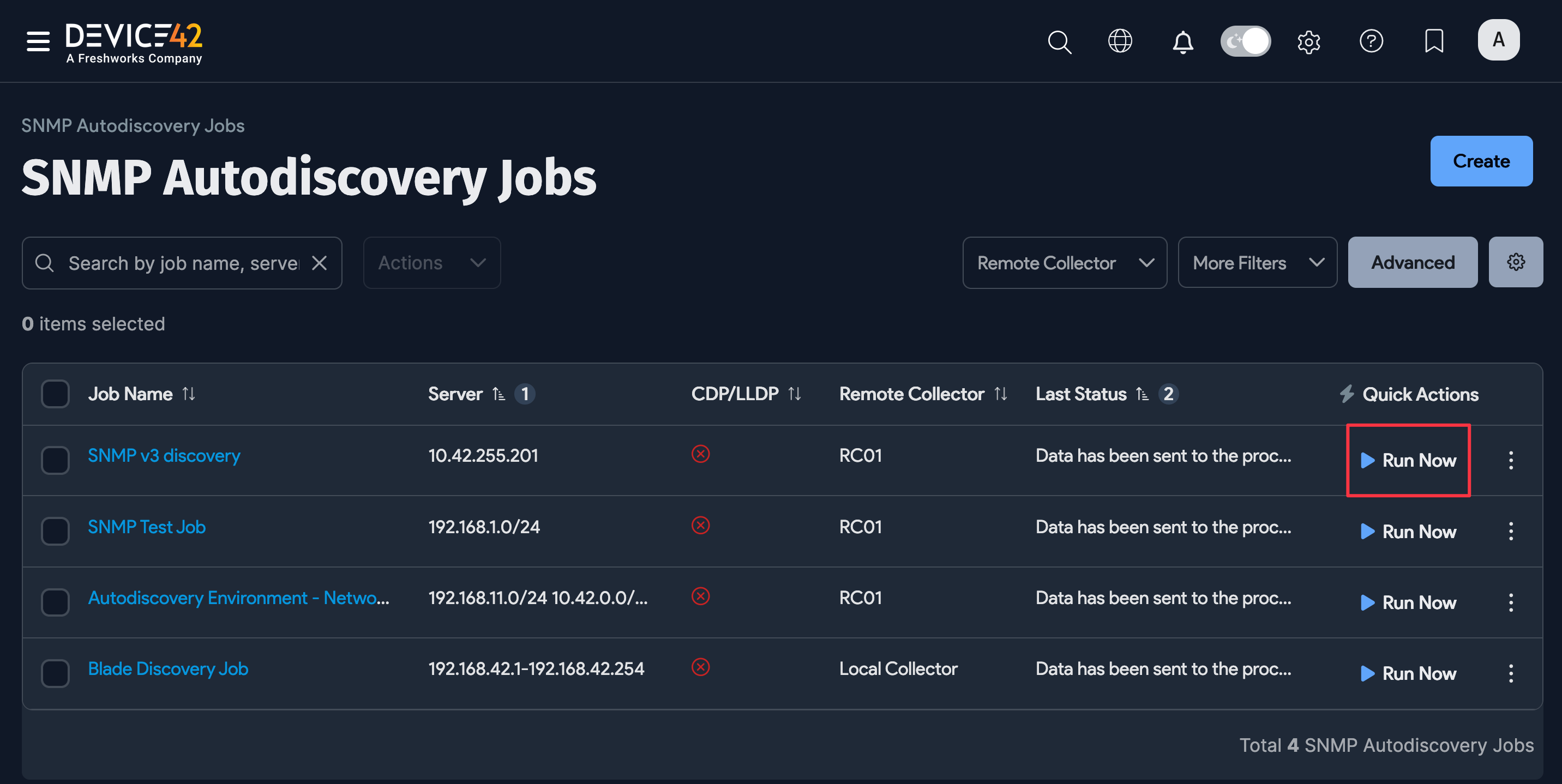This screenshot has height=784, width=1562.
Task: Select the SNMP v3 discovery row checkbox
Action: coord(55,460)
